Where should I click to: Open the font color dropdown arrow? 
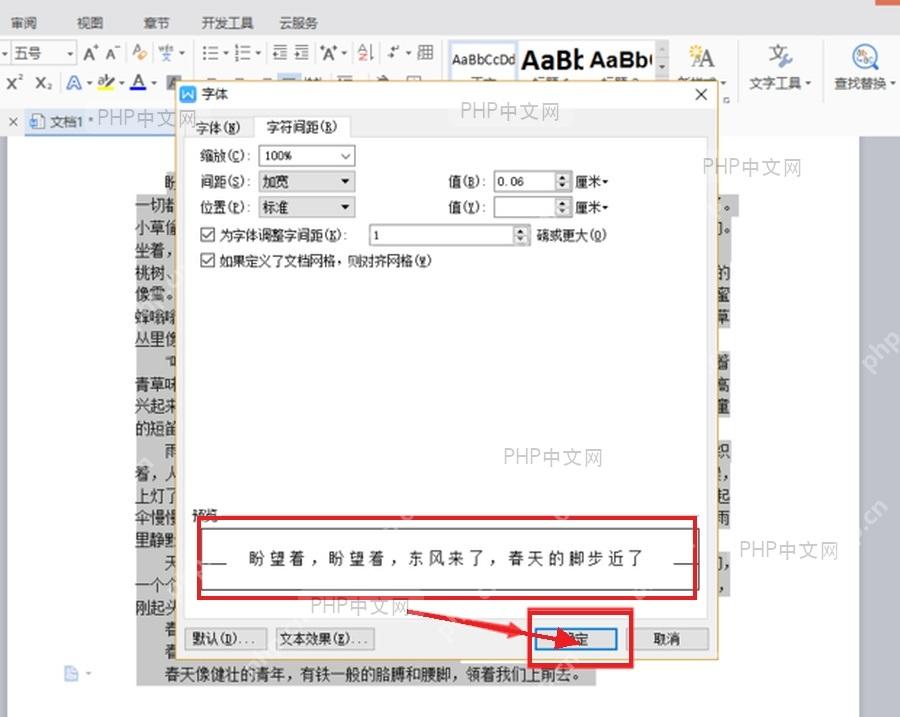[x=154, y=83]
